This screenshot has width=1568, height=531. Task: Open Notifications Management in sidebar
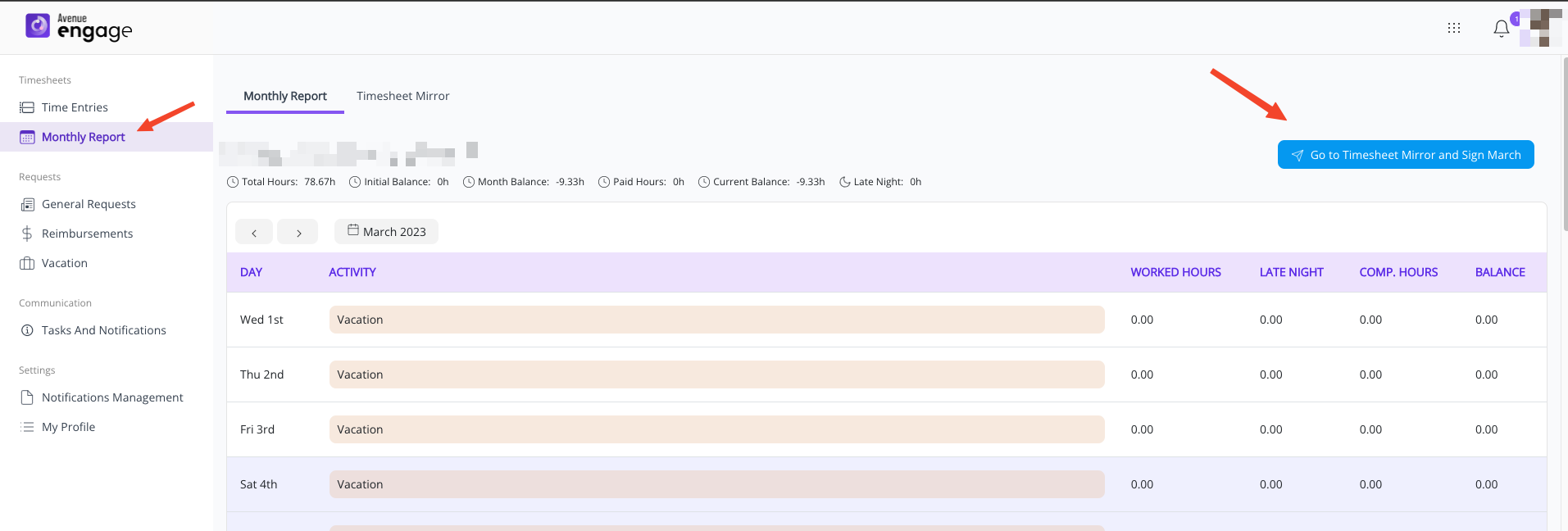coord(107,397)
